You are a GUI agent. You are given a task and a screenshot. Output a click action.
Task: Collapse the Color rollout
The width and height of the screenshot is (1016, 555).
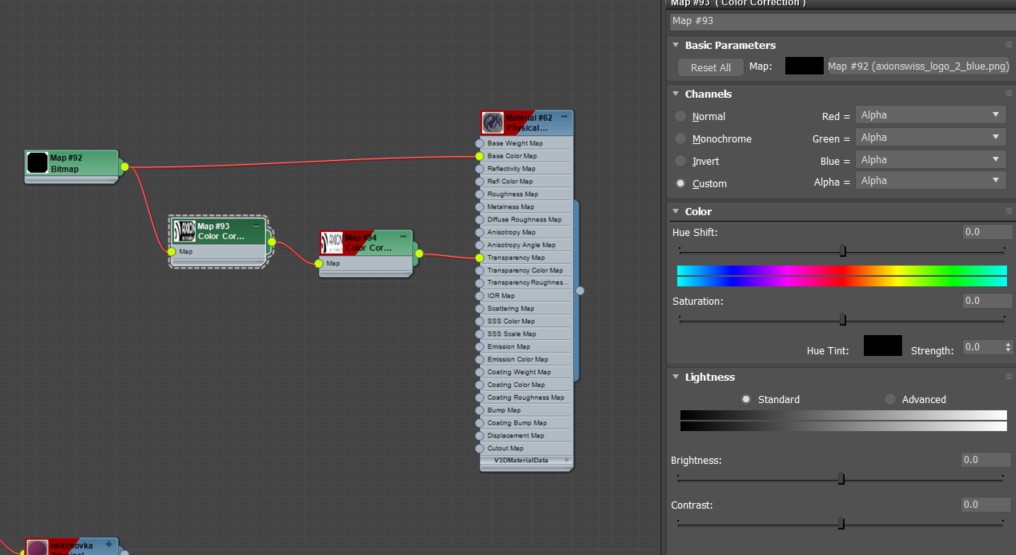[x=676, y=211]
